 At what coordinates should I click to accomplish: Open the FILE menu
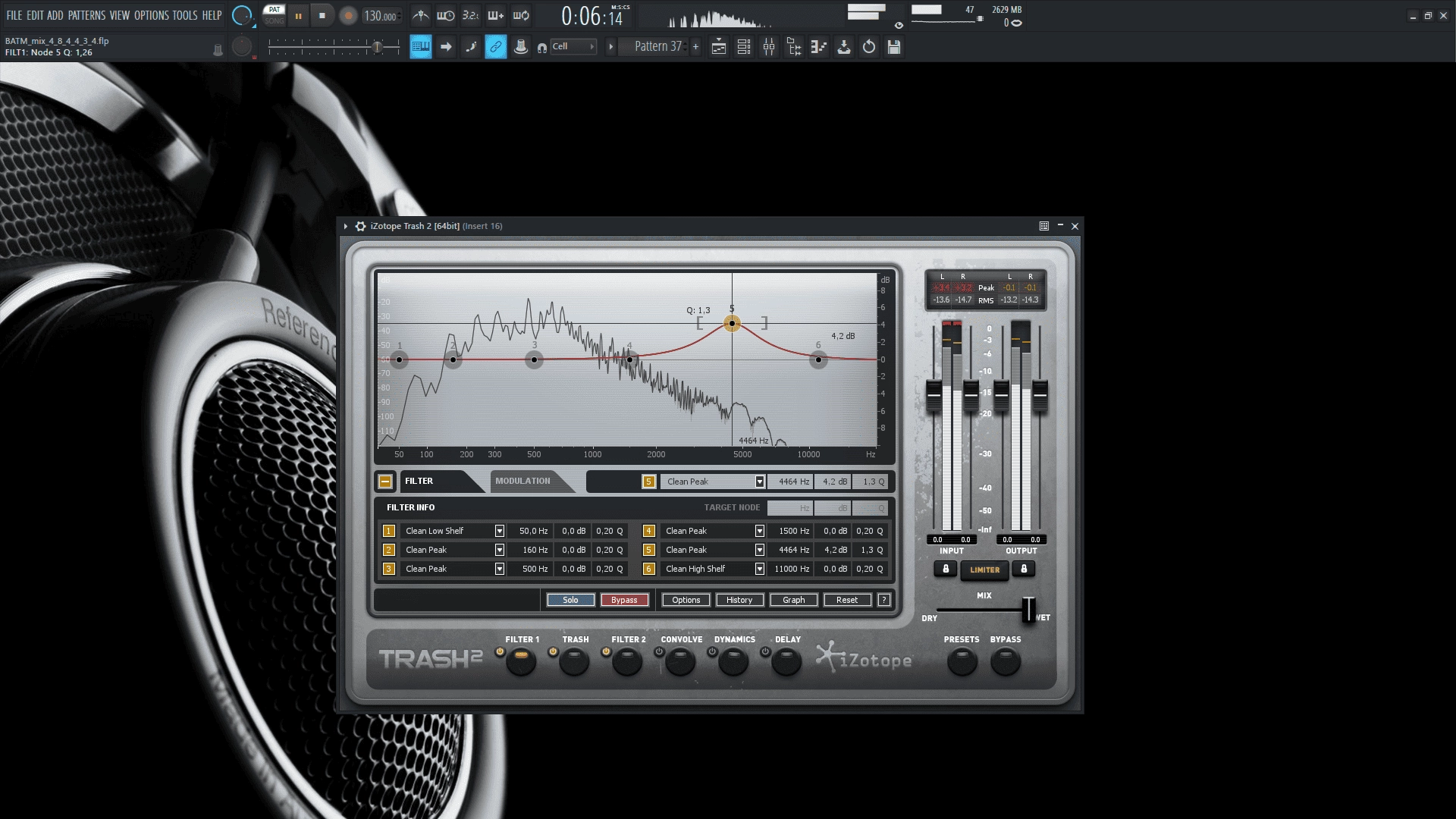point(14,15)
